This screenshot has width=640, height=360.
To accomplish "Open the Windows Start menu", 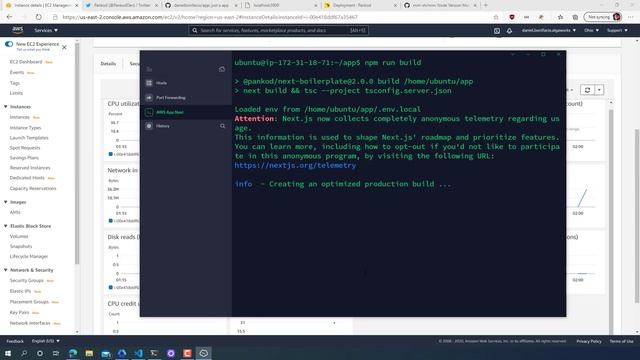I will tap(8, 353).
